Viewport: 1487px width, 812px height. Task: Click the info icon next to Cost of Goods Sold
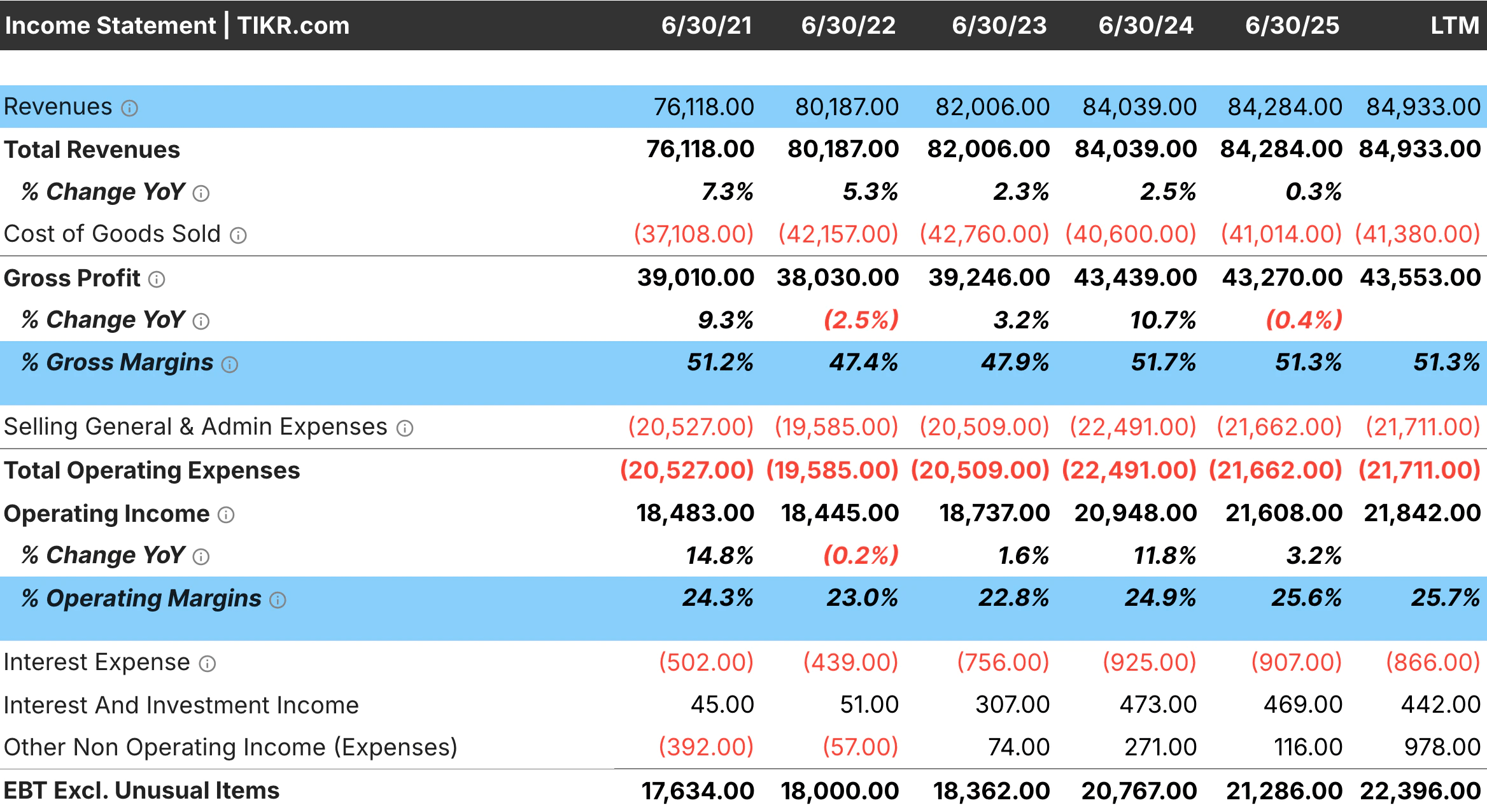point(238,235)
